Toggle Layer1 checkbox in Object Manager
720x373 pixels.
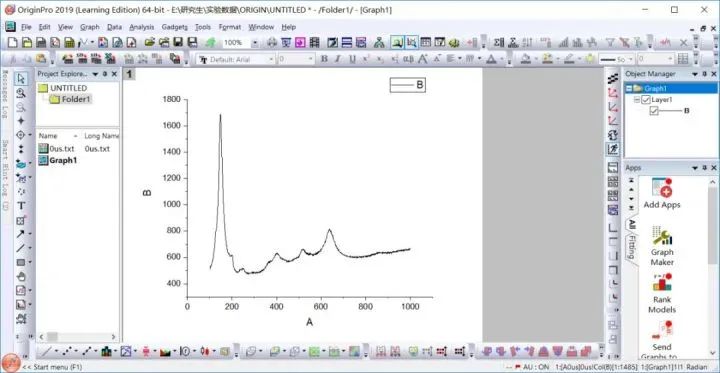point(646,99)
